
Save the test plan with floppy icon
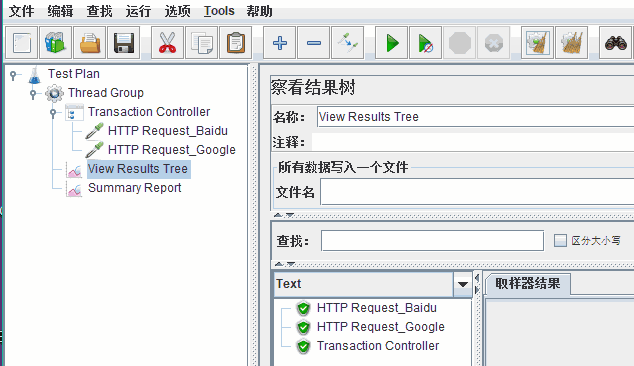(123, 43)
